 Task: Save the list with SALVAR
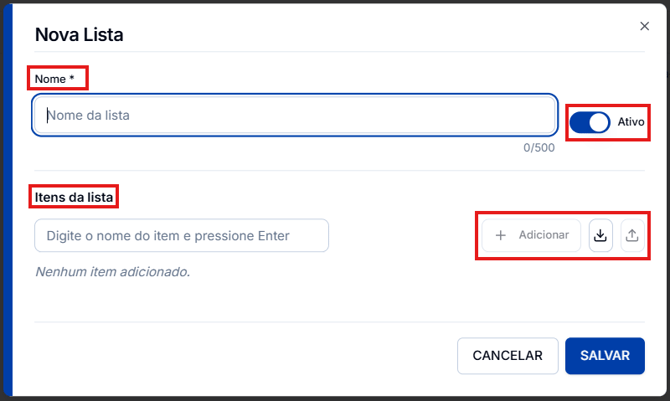(x=605, y=356)
